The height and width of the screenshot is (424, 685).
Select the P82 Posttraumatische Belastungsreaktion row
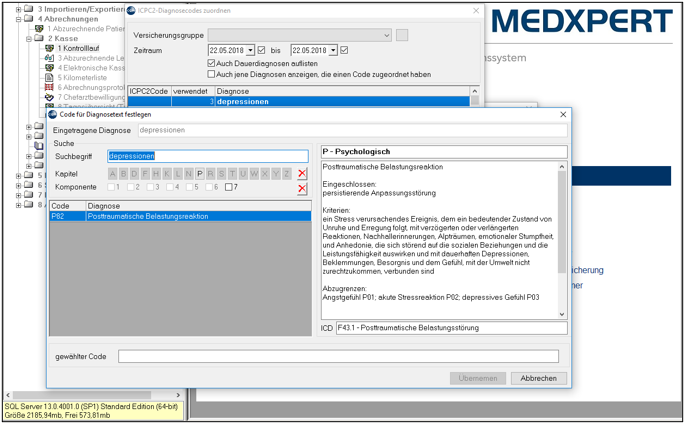point(180,216)
